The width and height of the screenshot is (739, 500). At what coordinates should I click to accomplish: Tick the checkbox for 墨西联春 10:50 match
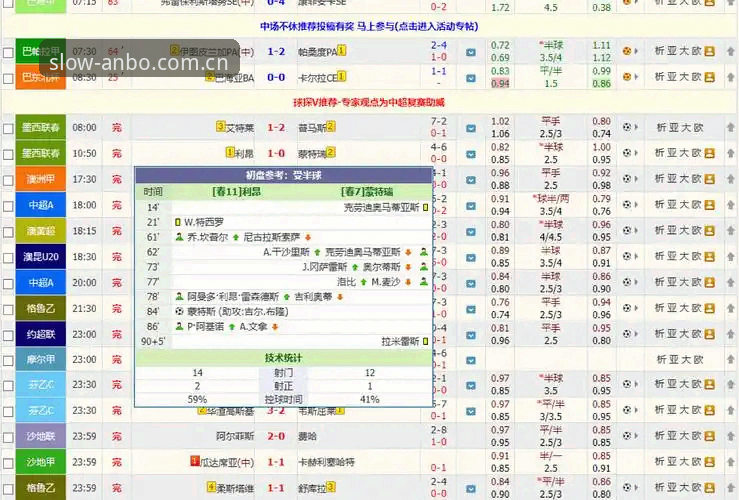(x=8, y=154)
